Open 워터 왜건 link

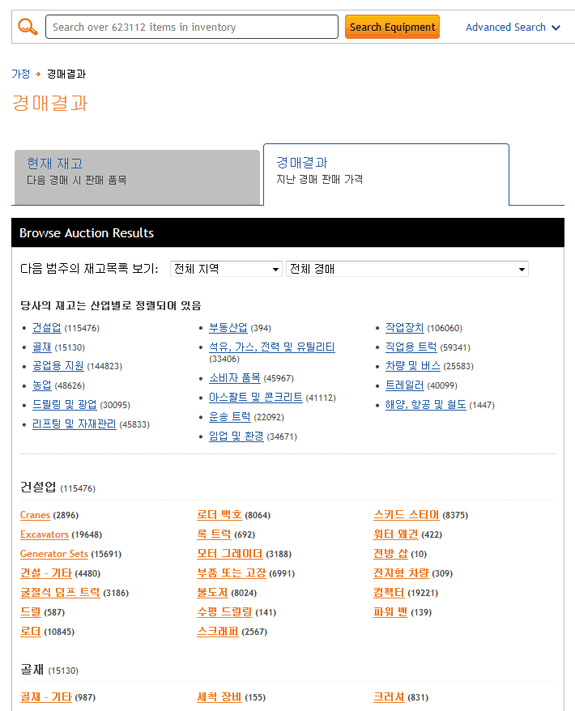tap(395, 535)
